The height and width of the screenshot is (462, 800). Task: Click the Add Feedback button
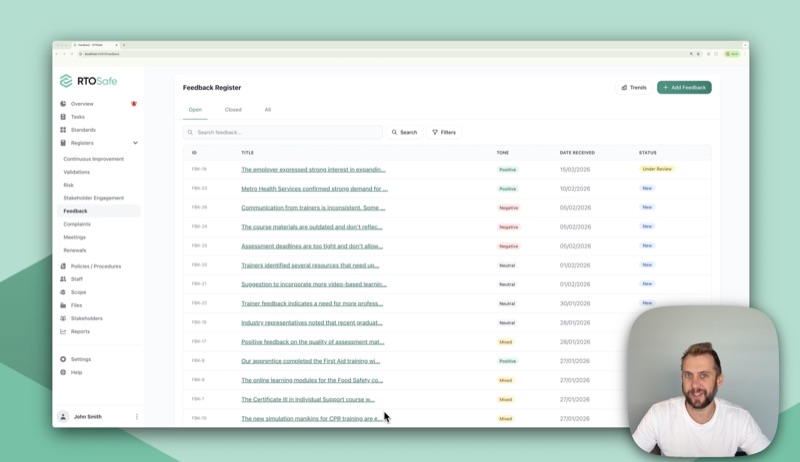(684, 88)
